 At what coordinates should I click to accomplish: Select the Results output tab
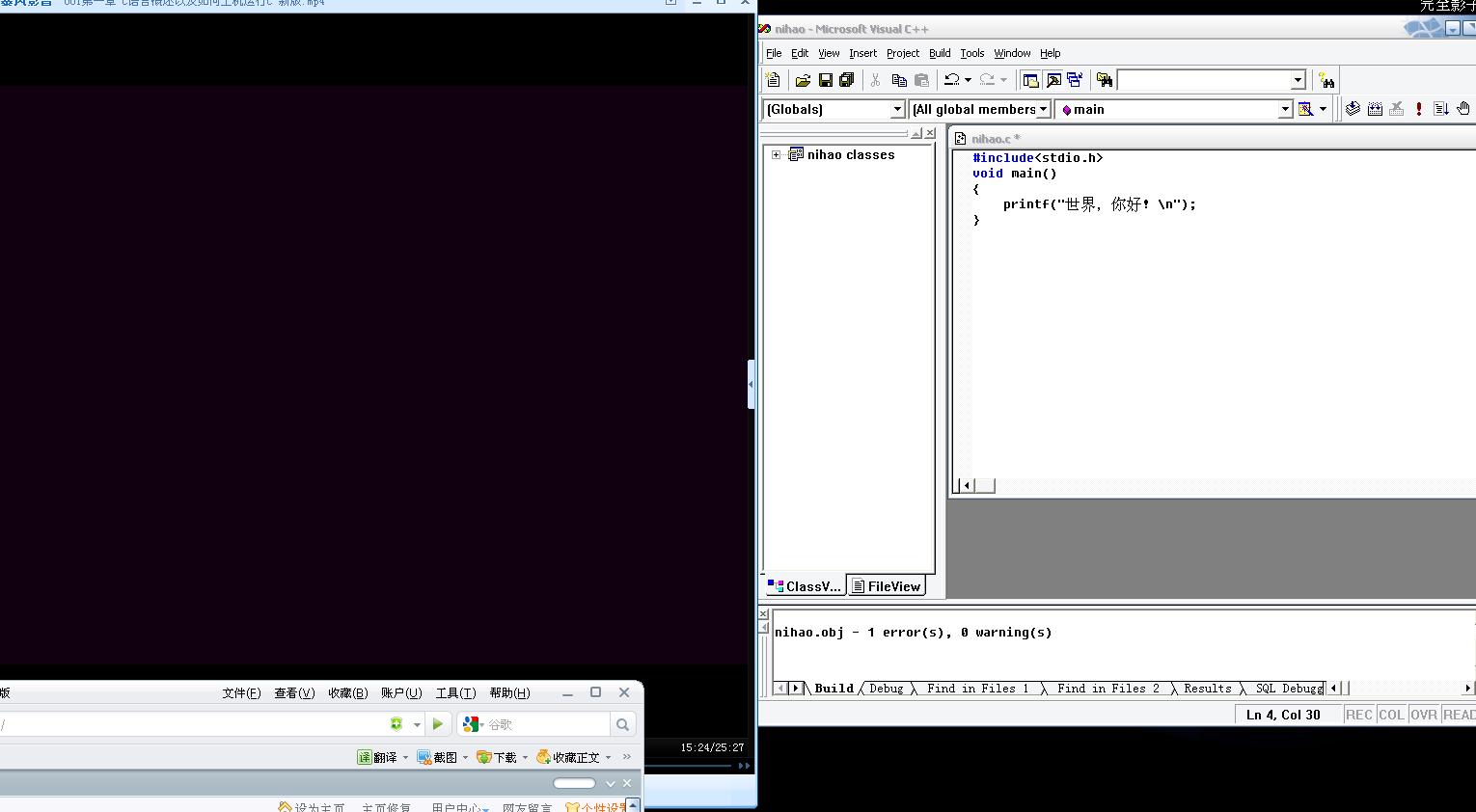click(x=1207, y=689)
